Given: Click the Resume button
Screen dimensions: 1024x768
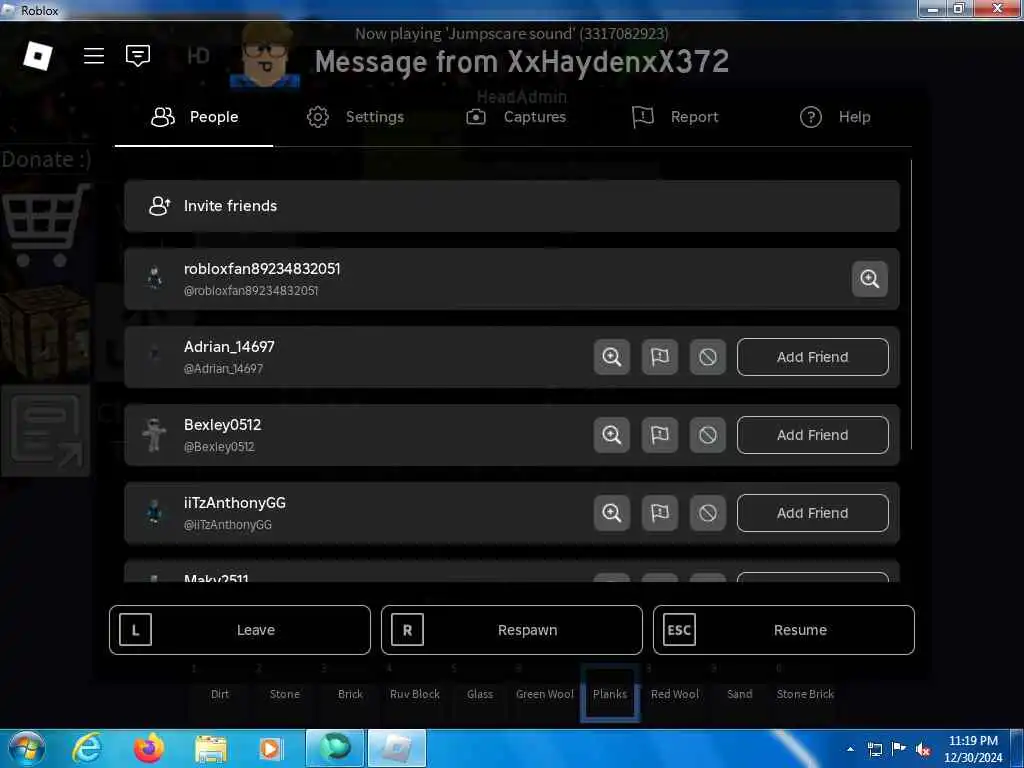Looking at the screenshot, I should point(784,630).
